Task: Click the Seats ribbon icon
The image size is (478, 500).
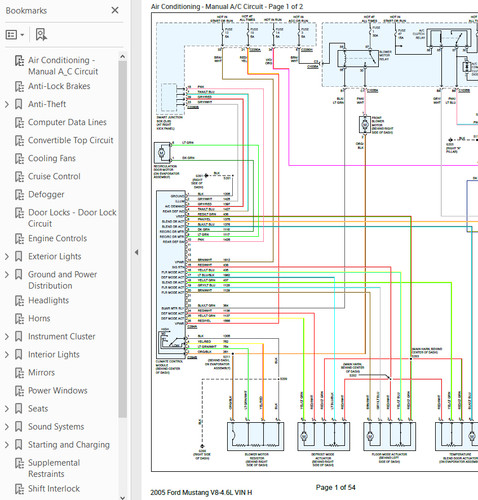Action: (x=19, y=409)
